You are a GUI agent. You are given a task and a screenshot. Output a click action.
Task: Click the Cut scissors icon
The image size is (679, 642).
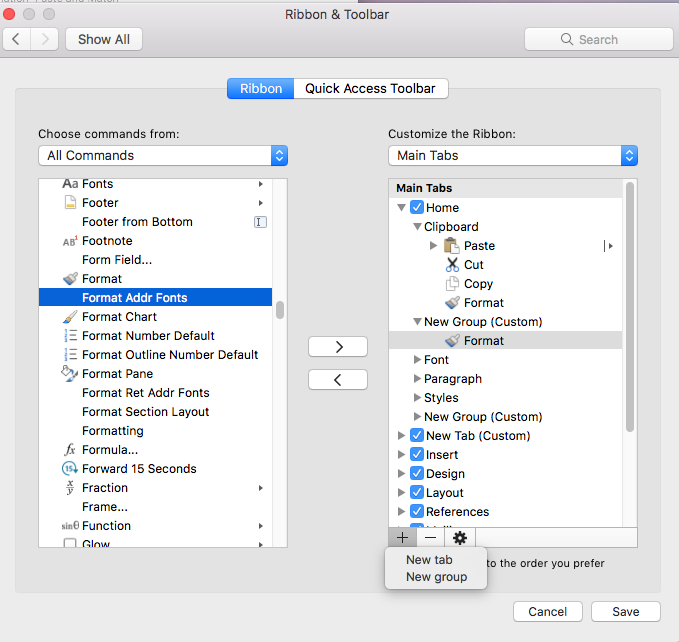[452, 265]
